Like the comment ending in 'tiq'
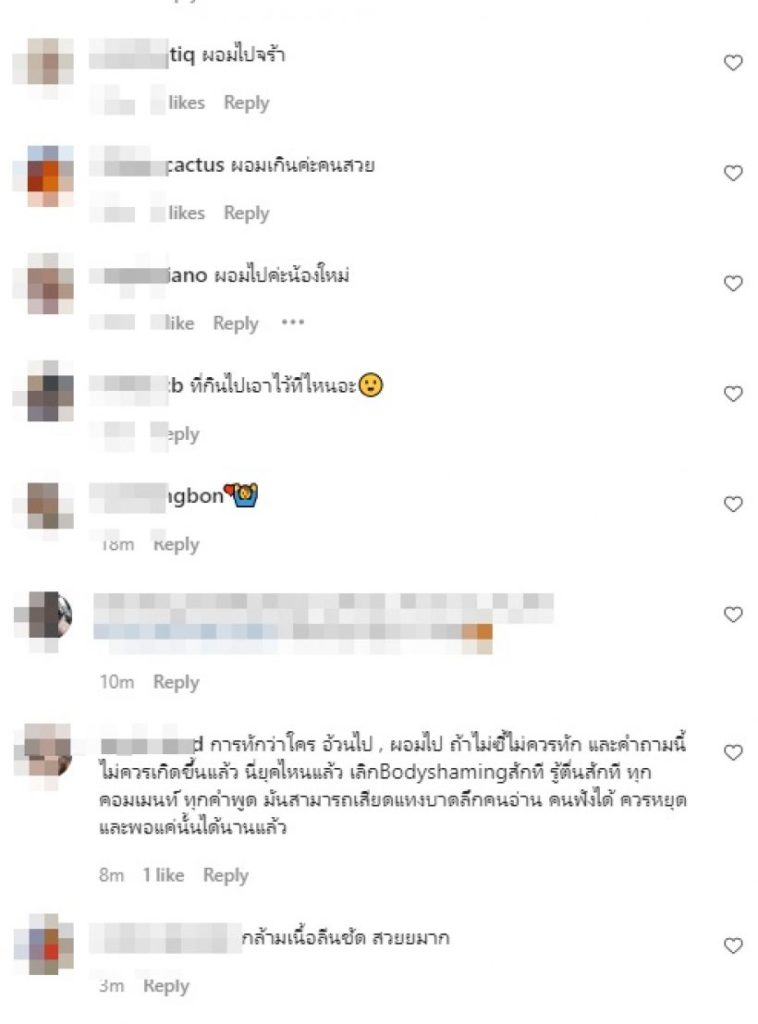 (733, 63)
